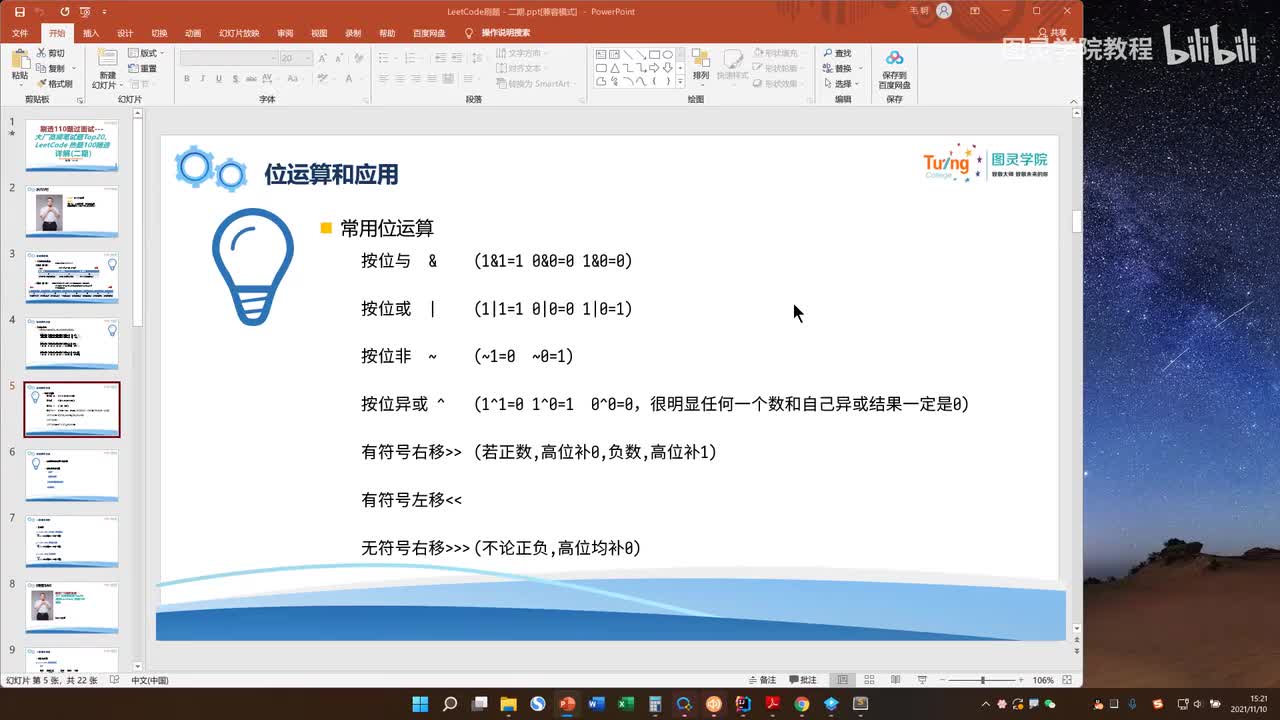Image resolution: width=1280 pixels, height=720 pixels.
Task: Open the font size dropdown
Action: [x=307, y=58]
